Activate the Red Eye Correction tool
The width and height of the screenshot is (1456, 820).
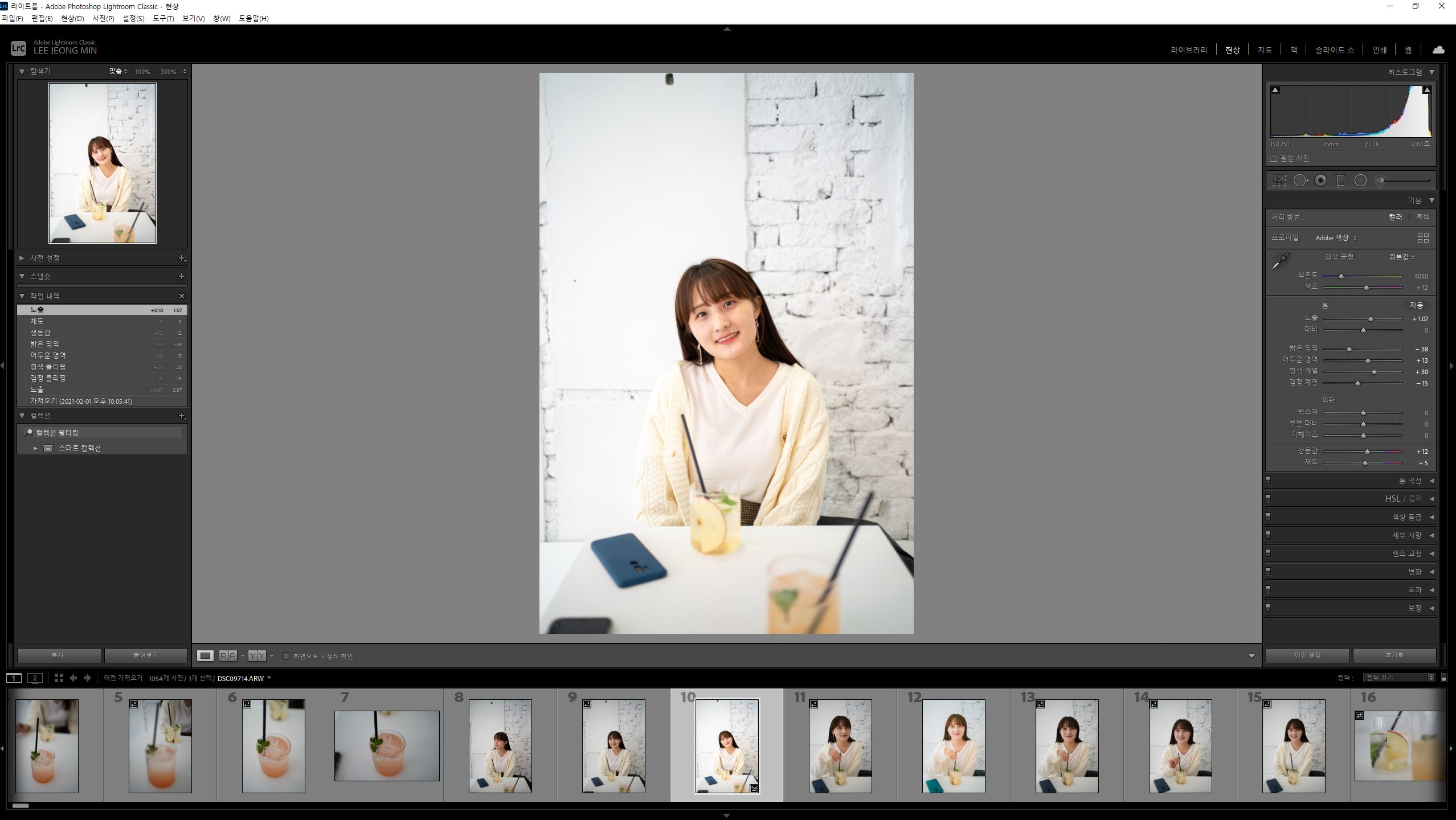click(1320, 181)
